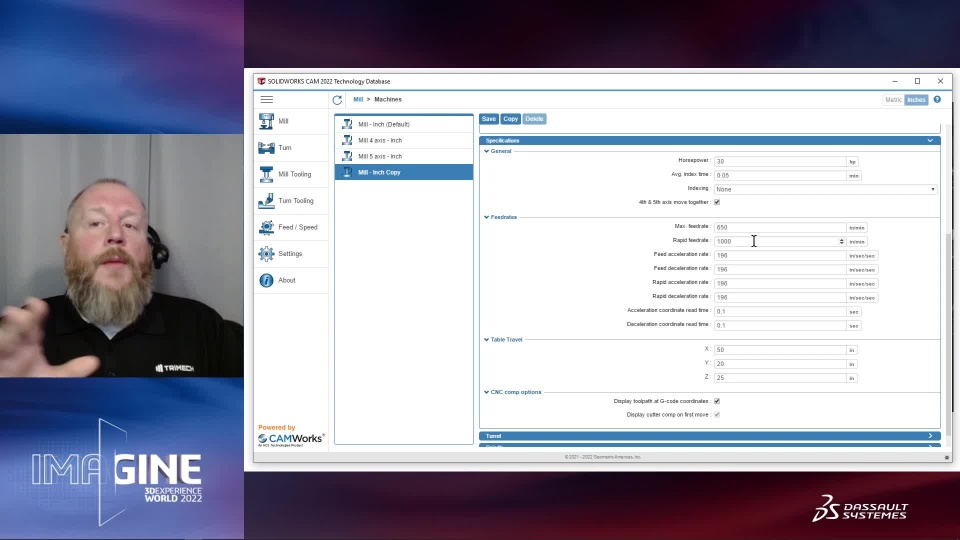Collapse the Specifications section header
Image resolution: width=960 pixels, height=540 pixels.
pos(710,140)
